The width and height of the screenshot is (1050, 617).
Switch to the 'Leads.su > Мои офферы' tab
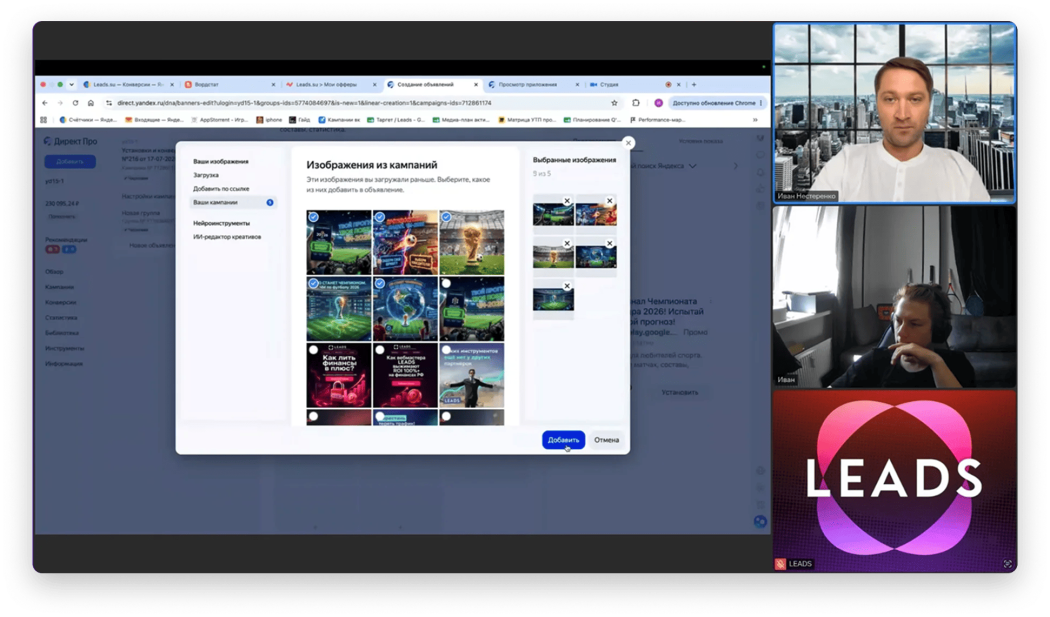coord(329,85)
